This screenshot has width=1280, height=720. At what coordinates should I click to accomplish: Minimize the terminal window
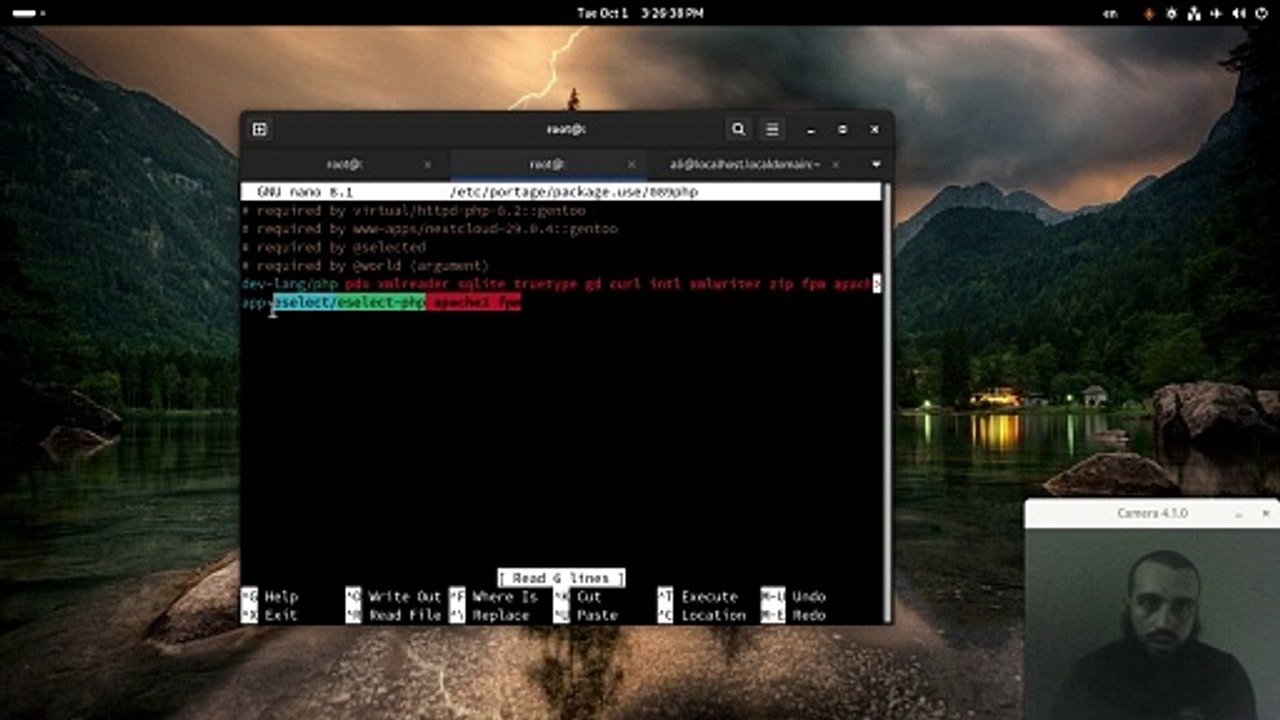(x=811, y=129)
